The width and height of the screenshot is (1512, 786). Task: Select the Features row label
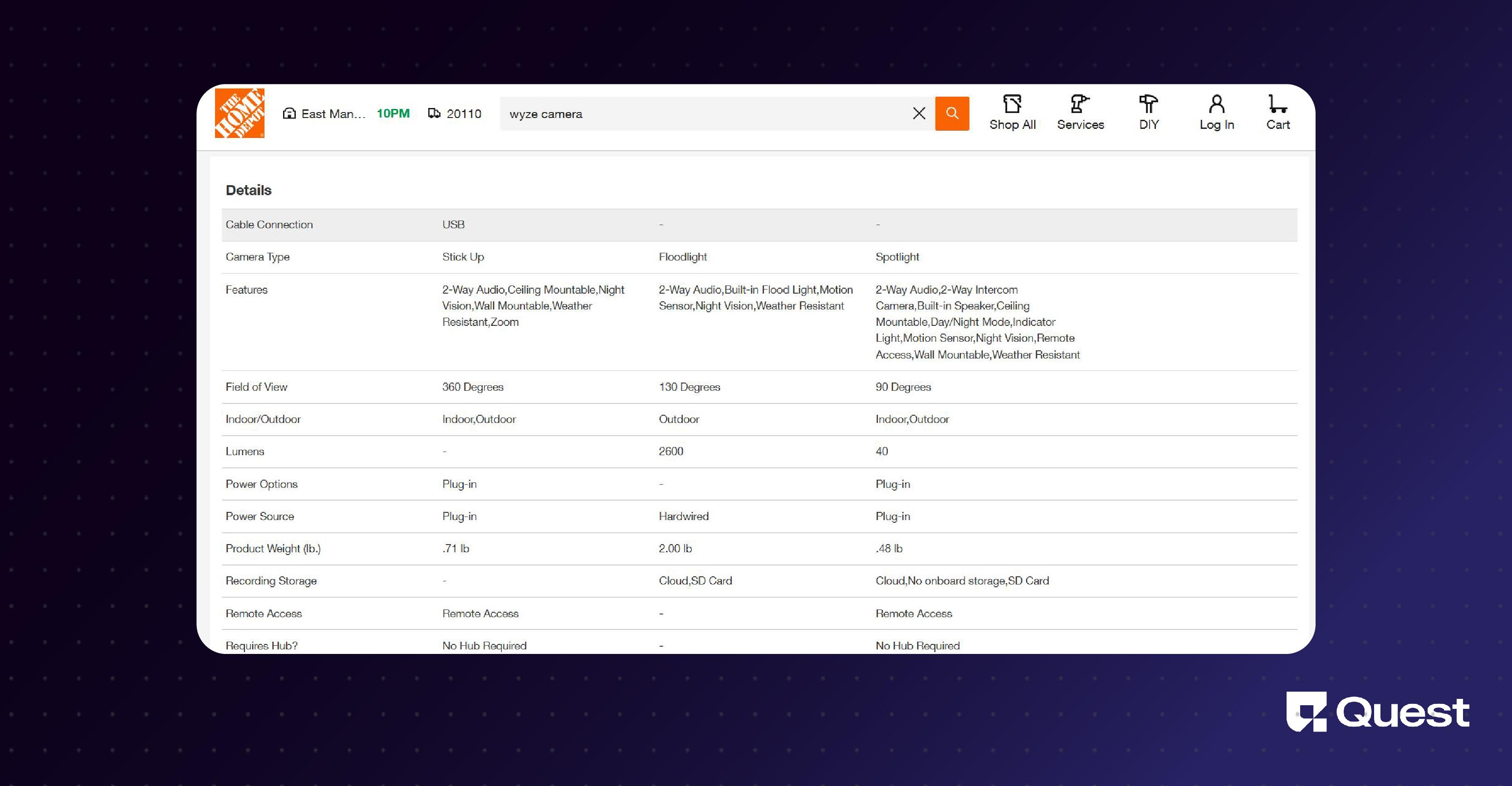pos(246,290)
